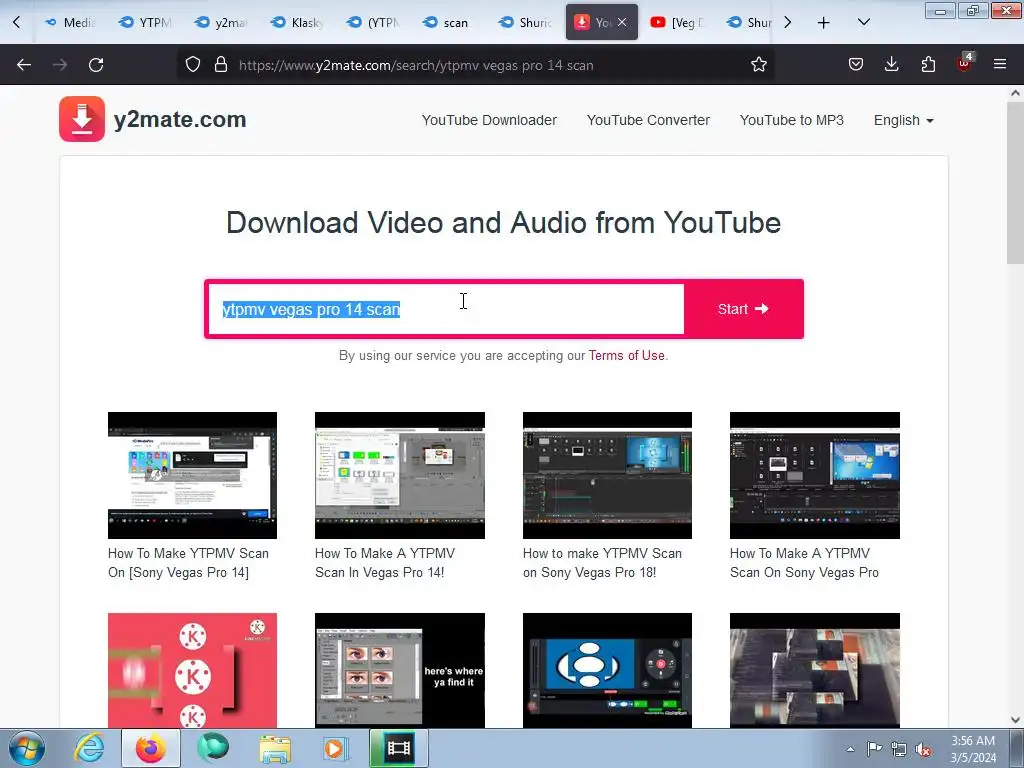Show Firefox downloads panel
This screenshot has height=768, width=1024.
(891, 65)
